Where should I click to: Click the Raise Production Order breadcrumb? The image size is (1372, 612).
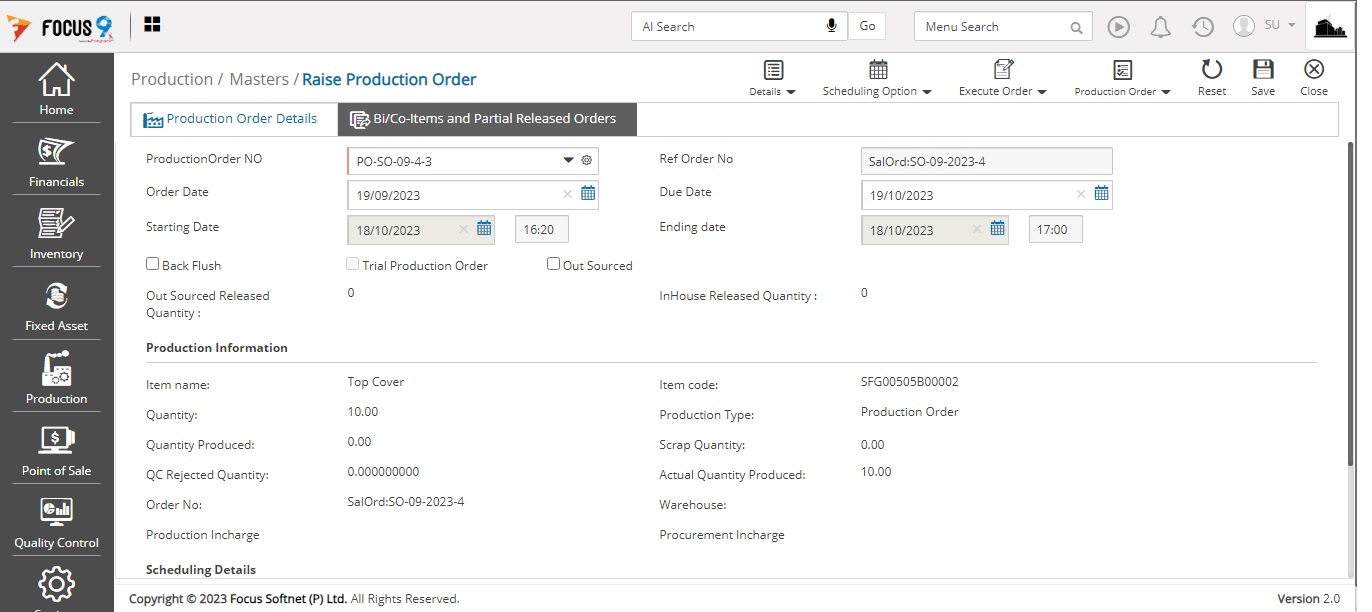(x=389, y=79)
